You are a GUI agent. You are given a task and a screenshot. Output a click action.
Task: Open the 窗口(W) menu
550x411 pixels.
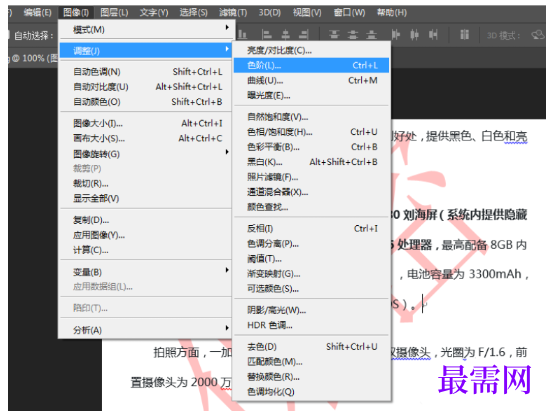point(349,13)
